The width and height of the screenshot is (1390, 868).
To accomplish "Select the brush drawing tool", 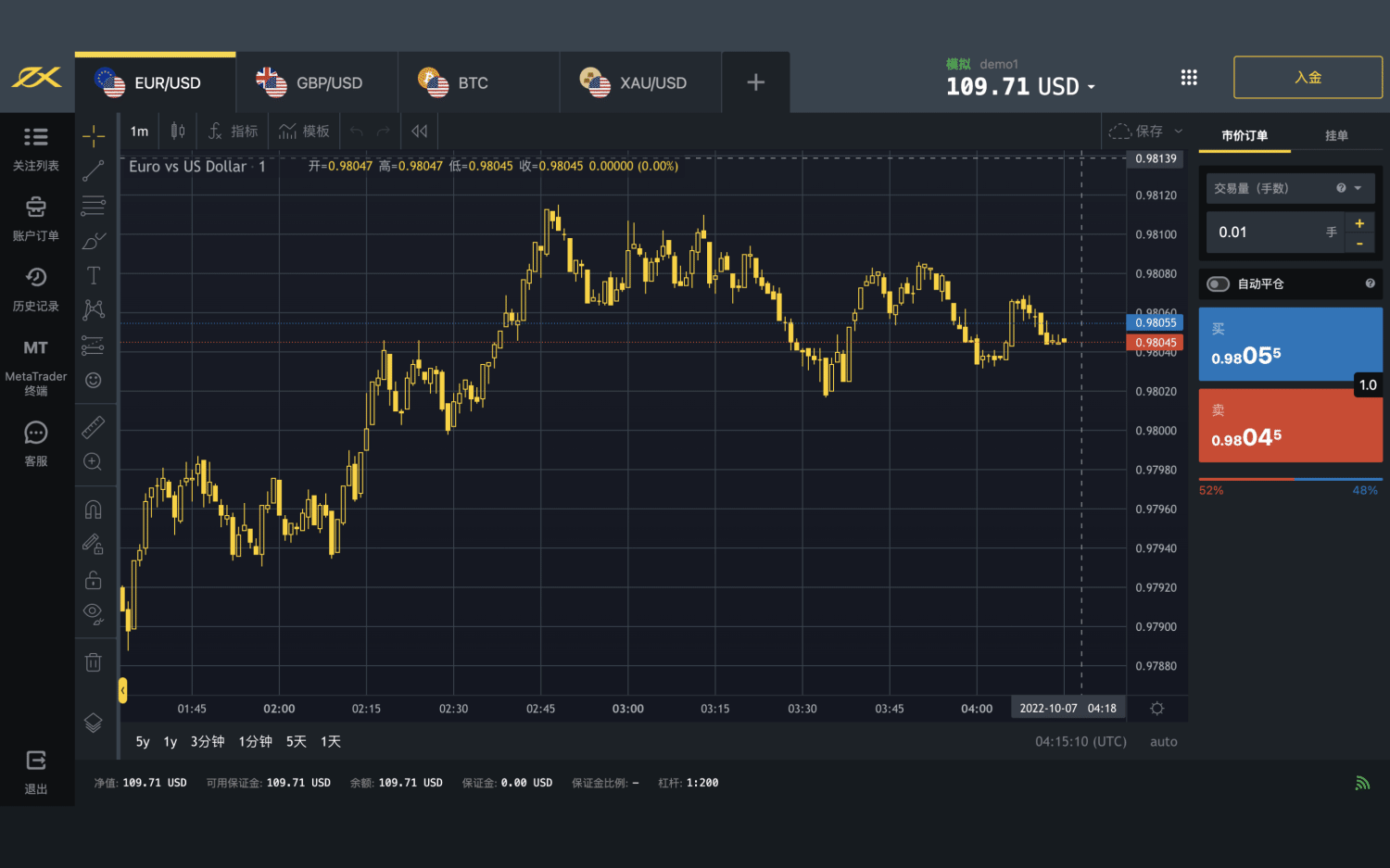I will pyautogui.click(x=94, y=241).
